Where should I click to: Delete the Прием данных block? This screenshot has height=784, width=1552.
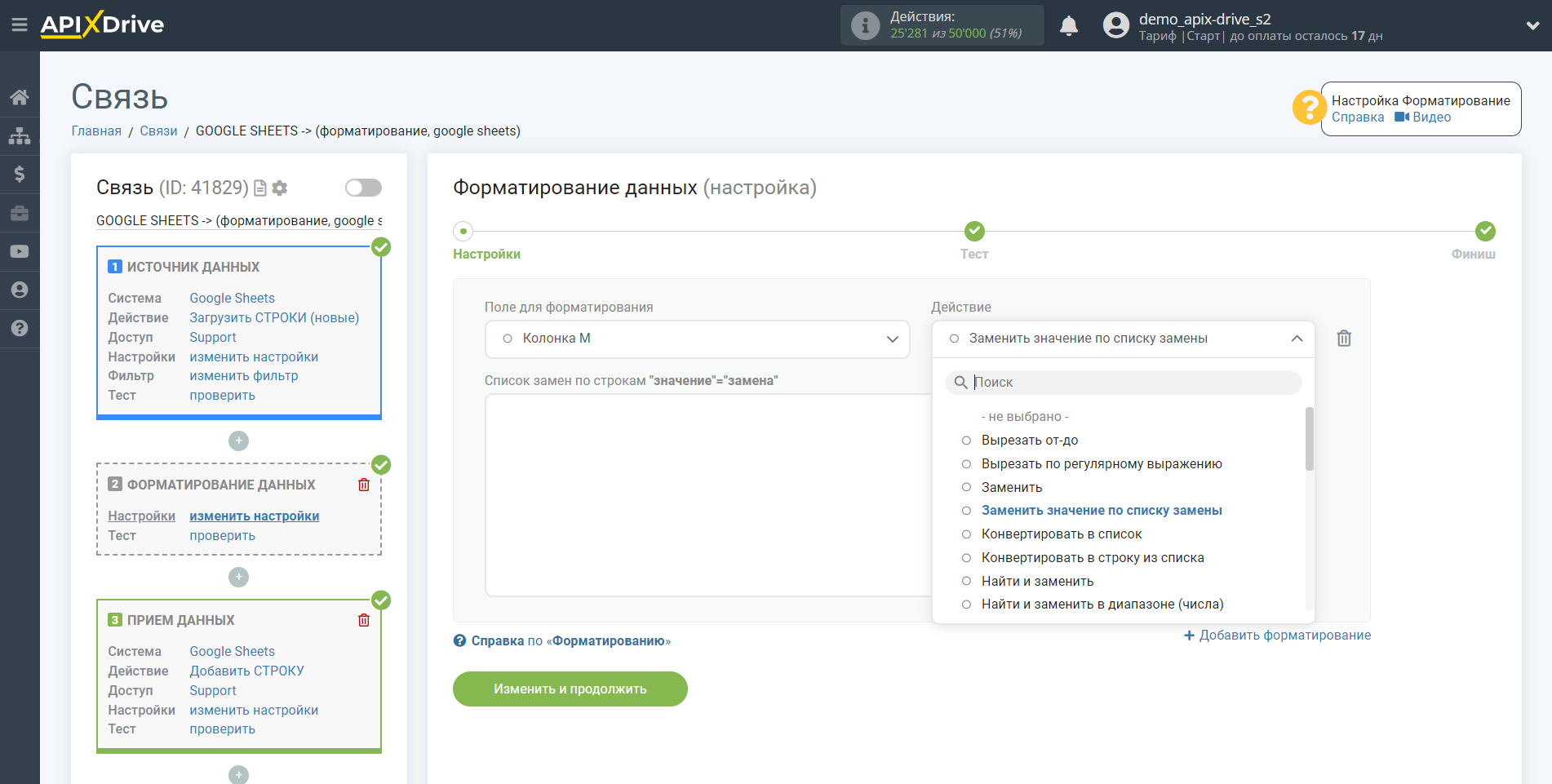pyautogui.click(x=364, y=620)
